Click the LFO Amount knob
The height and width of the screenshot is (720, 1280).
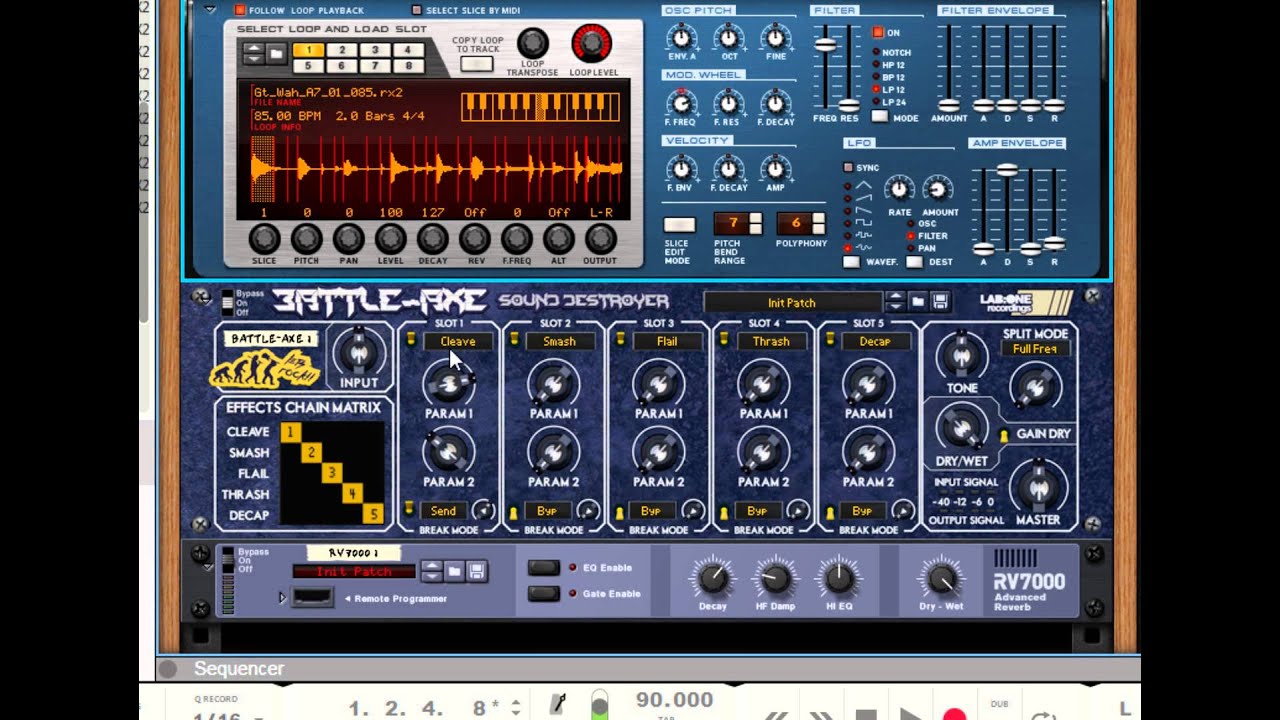click(x=938, y=189)
